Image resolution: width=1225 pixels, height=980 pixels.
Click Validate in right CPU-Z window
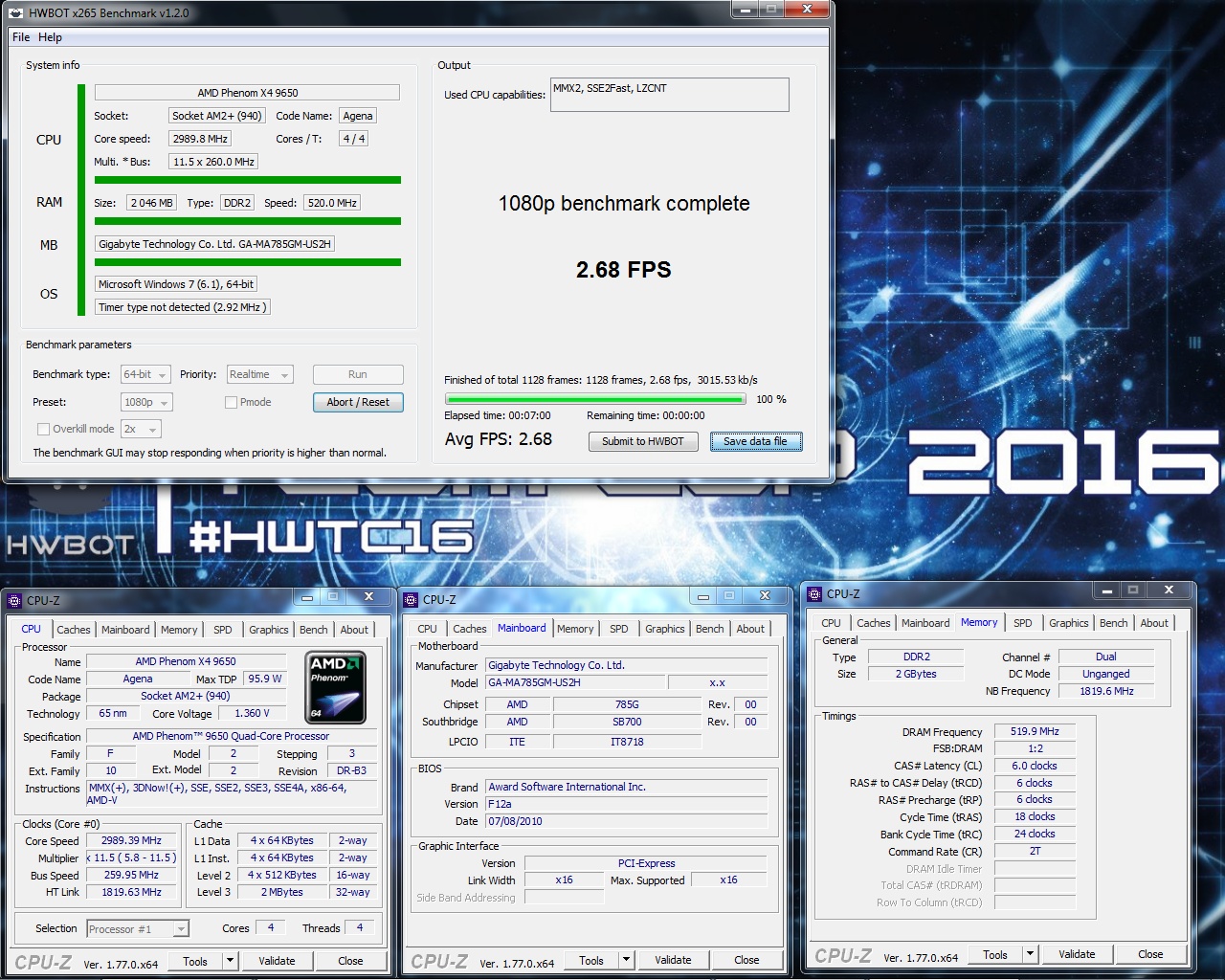tap(1077, 954)
